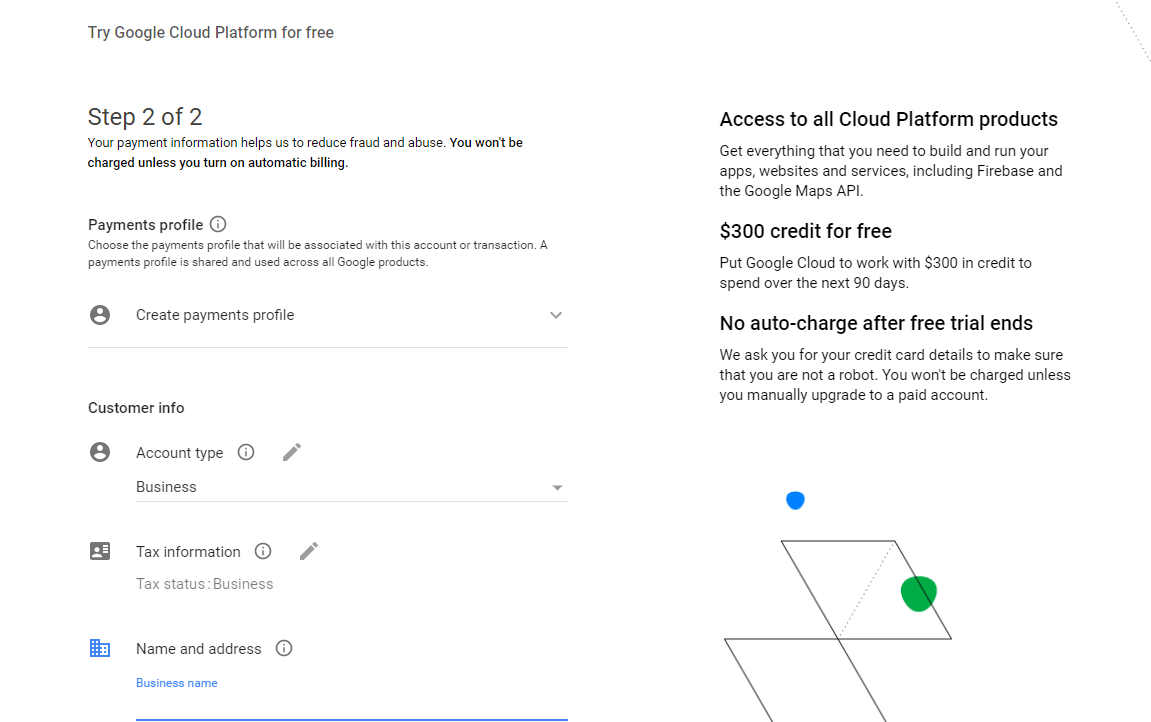Click the Step 2 of 2 heading
This screenshot has width=1151, height=722.
pos(145,117)
